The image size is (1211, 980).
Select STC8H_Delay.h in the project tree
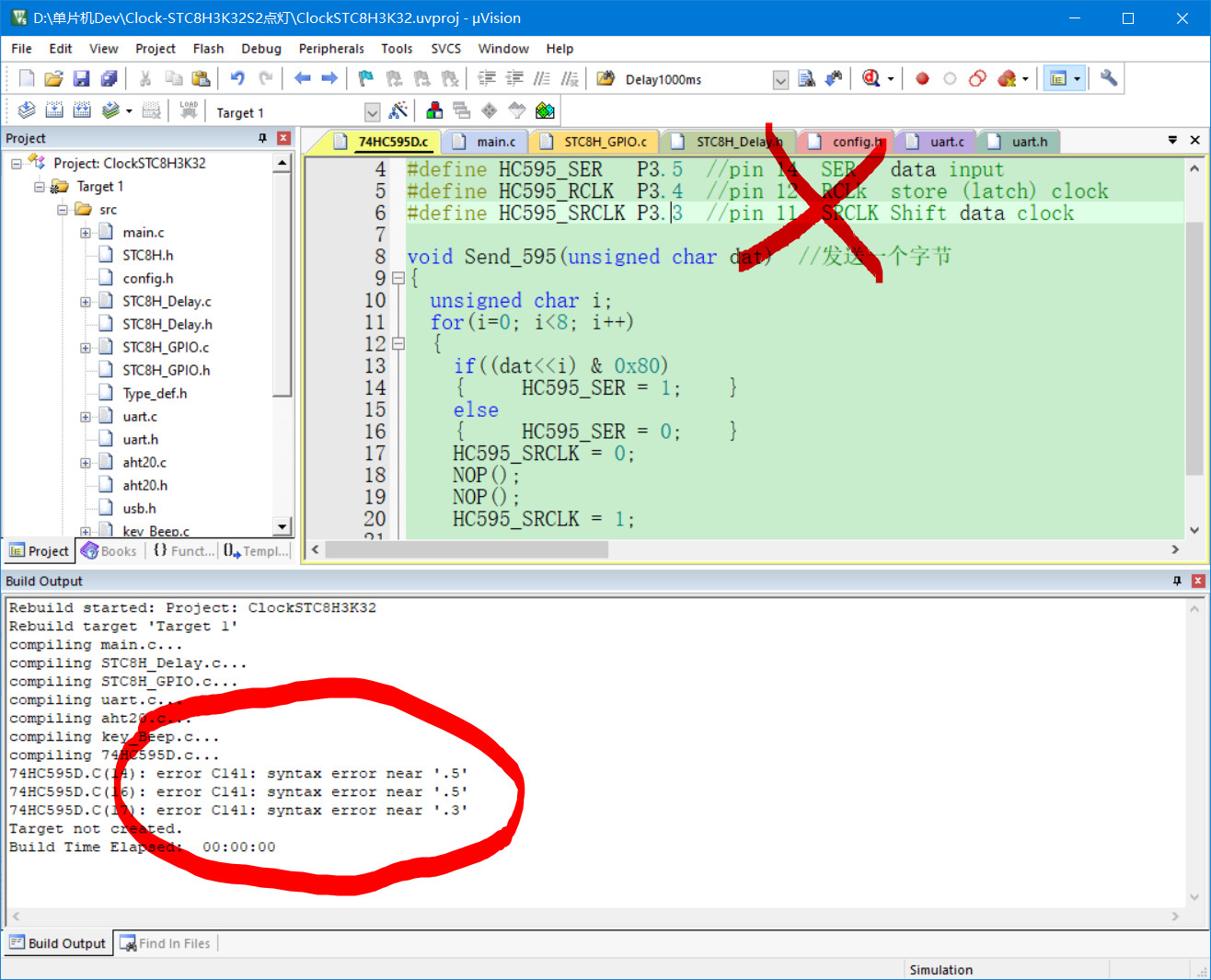click(x=167, y=325)
